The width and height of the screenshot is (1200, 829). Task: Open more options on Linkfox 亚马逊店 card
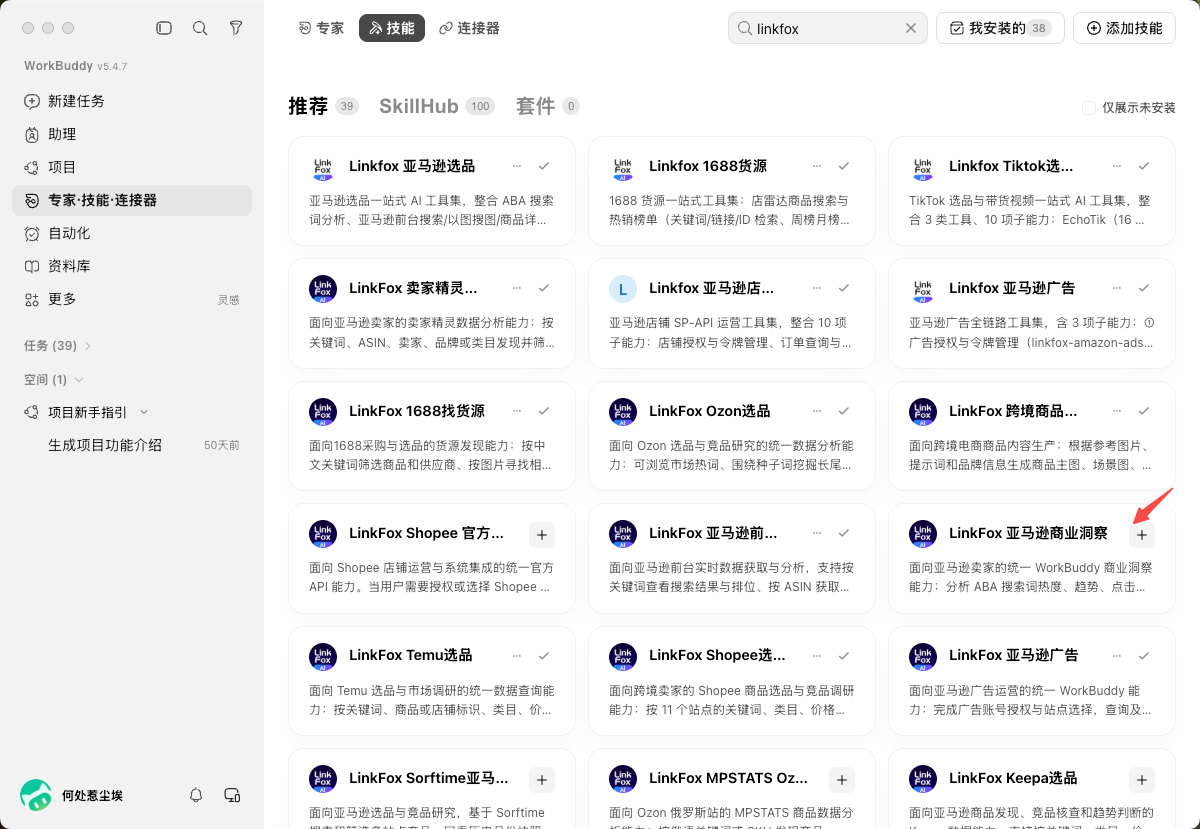817,288
